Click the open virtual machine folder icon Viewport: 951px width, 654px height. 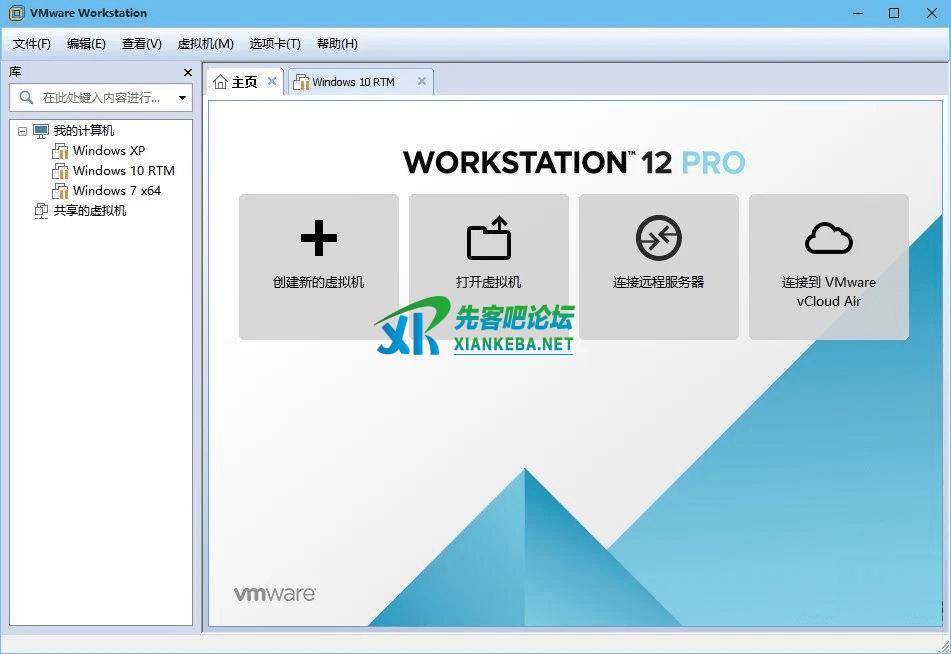coord(488,239)
